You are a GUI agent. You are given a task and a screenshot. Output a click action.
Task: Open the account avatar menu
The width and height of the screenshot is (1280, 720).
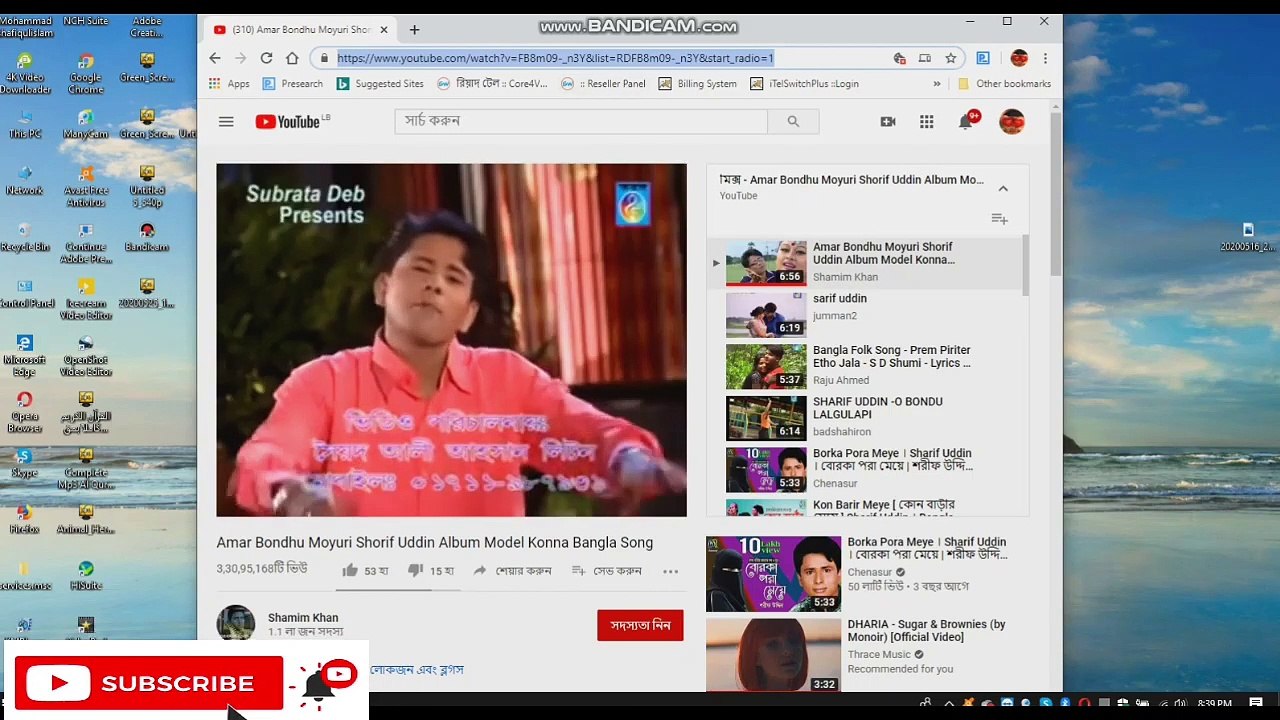coord(1012,122)
